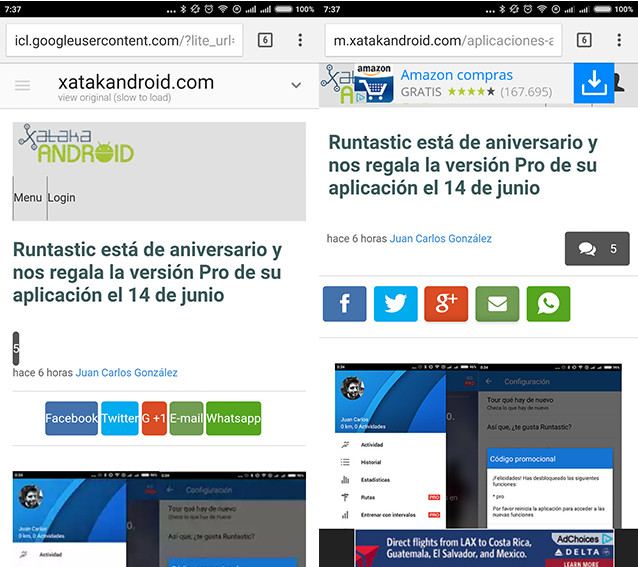This screenshot has height=567, width=638.
Task: Click Facebook share icon on right page
Action: pos(345,304)
